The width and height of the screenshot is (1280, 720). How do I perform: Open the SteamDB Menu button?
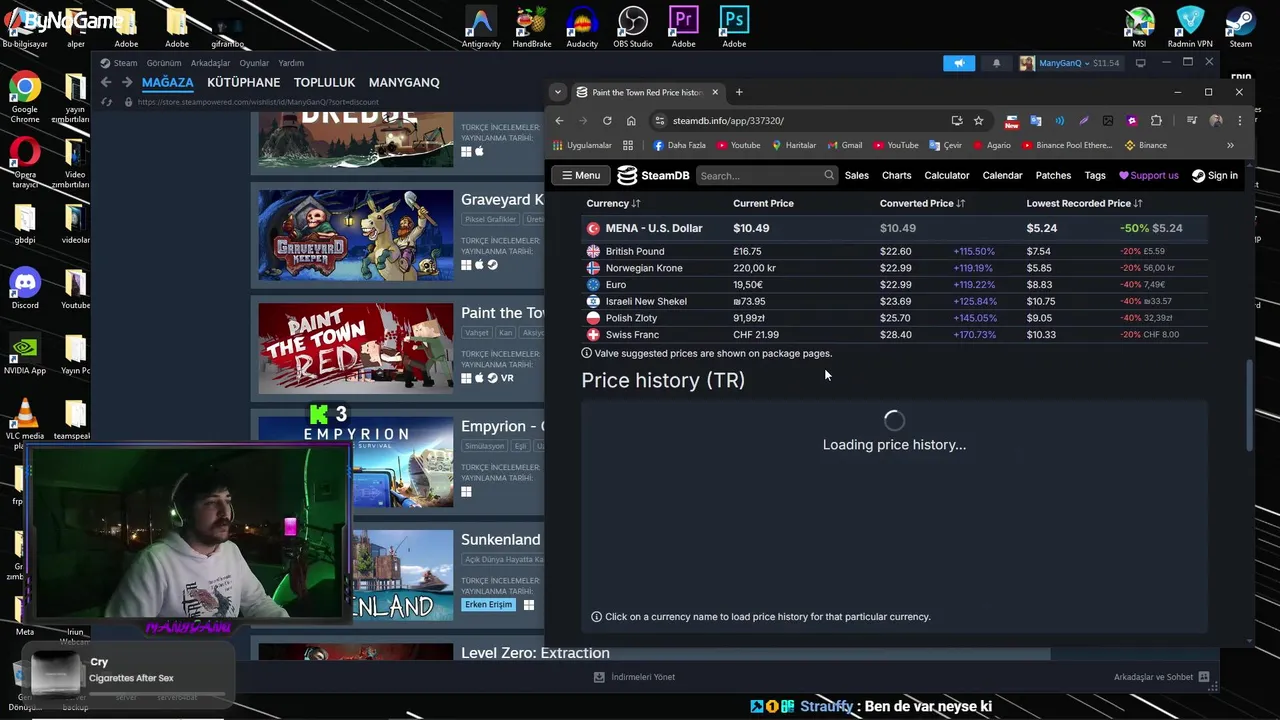580,175
